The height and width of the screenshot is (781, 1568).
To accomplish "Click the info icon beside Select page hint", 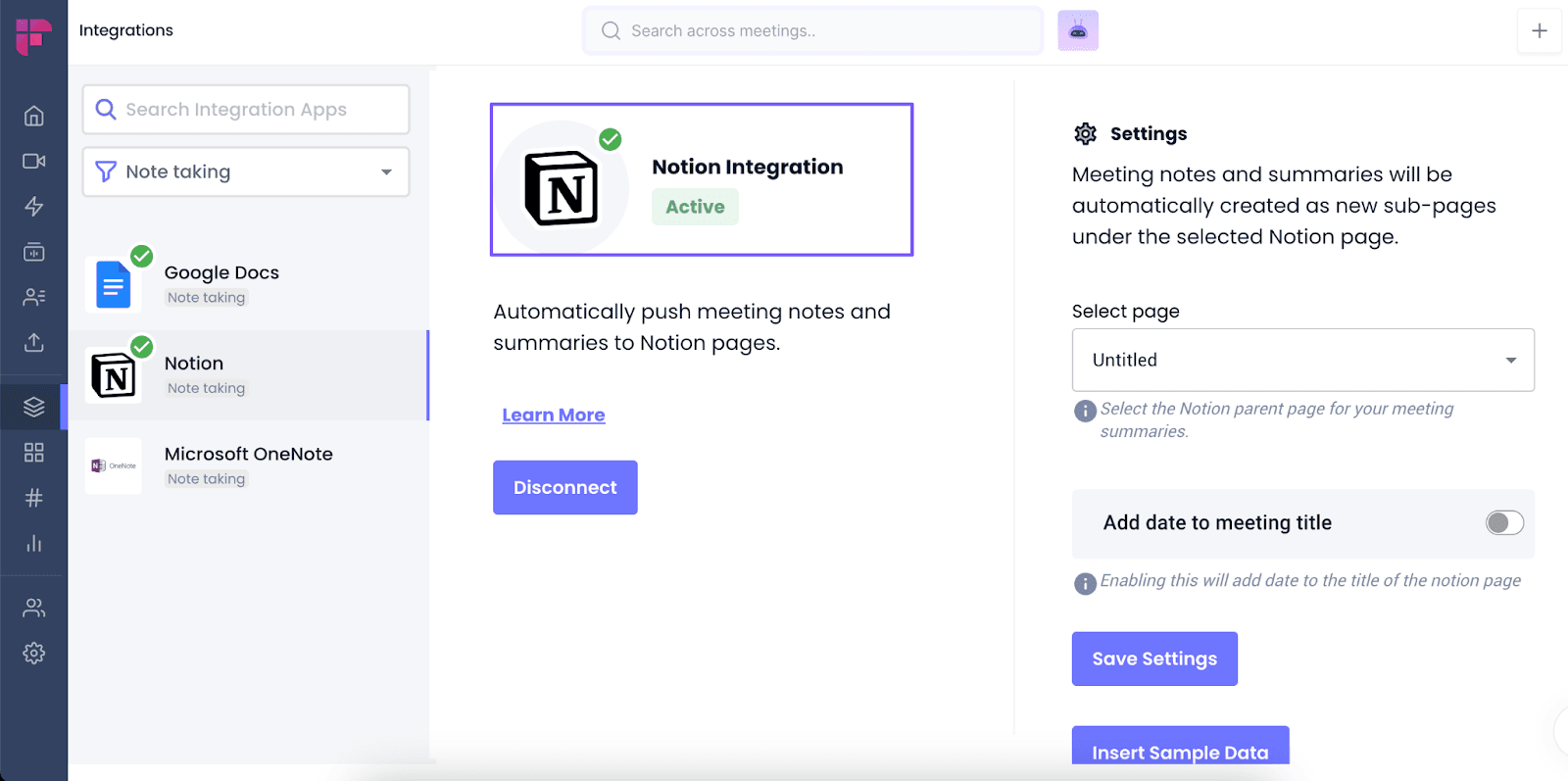I will pyautogui.click(x=1085, y=411).
